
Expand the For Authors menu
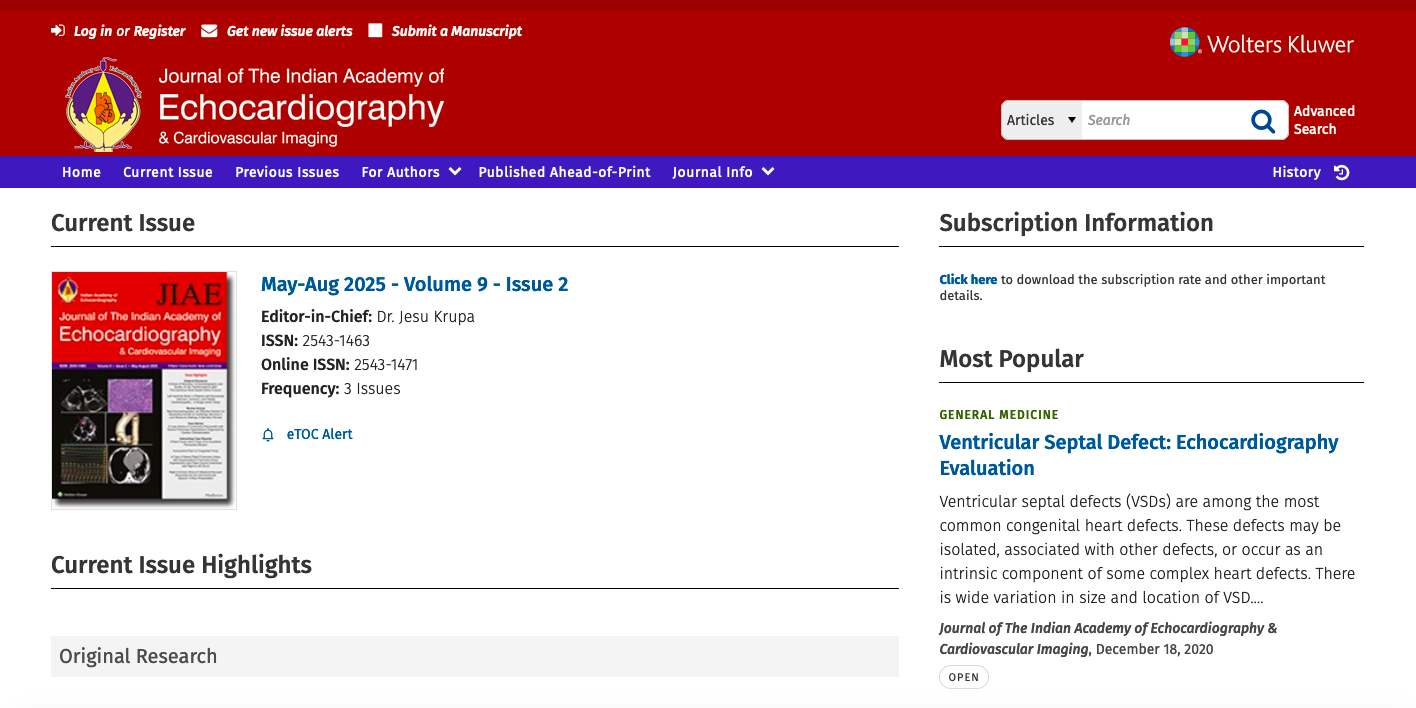410,172
